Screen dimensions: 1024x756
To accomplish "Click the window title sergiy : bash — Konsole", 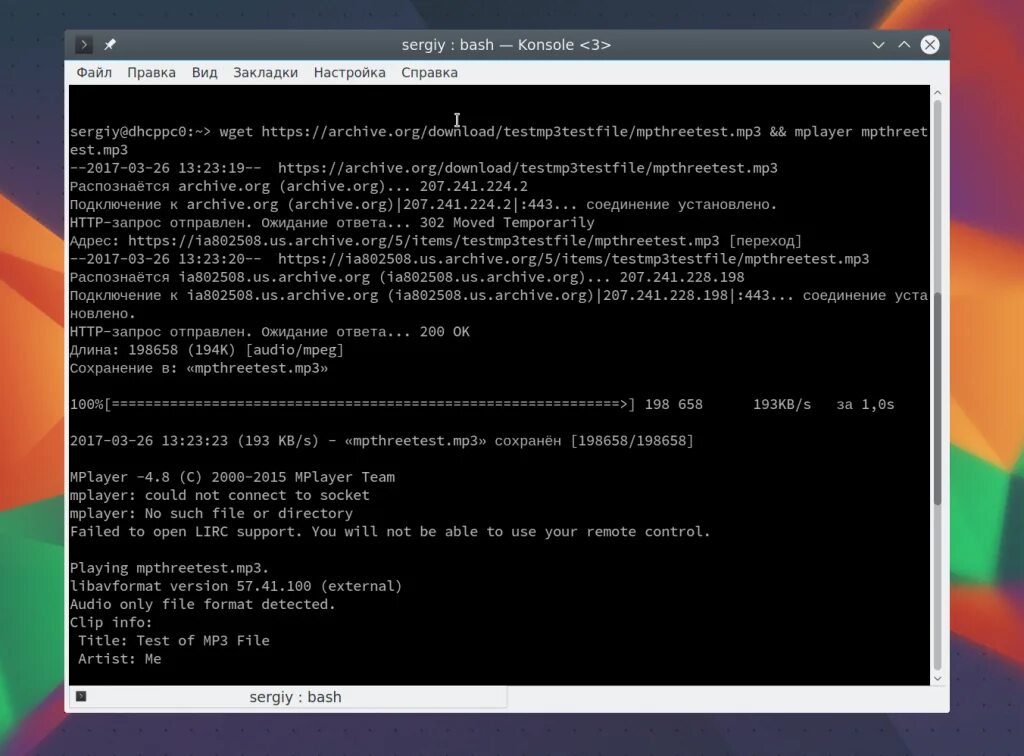I will click(506, 44).
